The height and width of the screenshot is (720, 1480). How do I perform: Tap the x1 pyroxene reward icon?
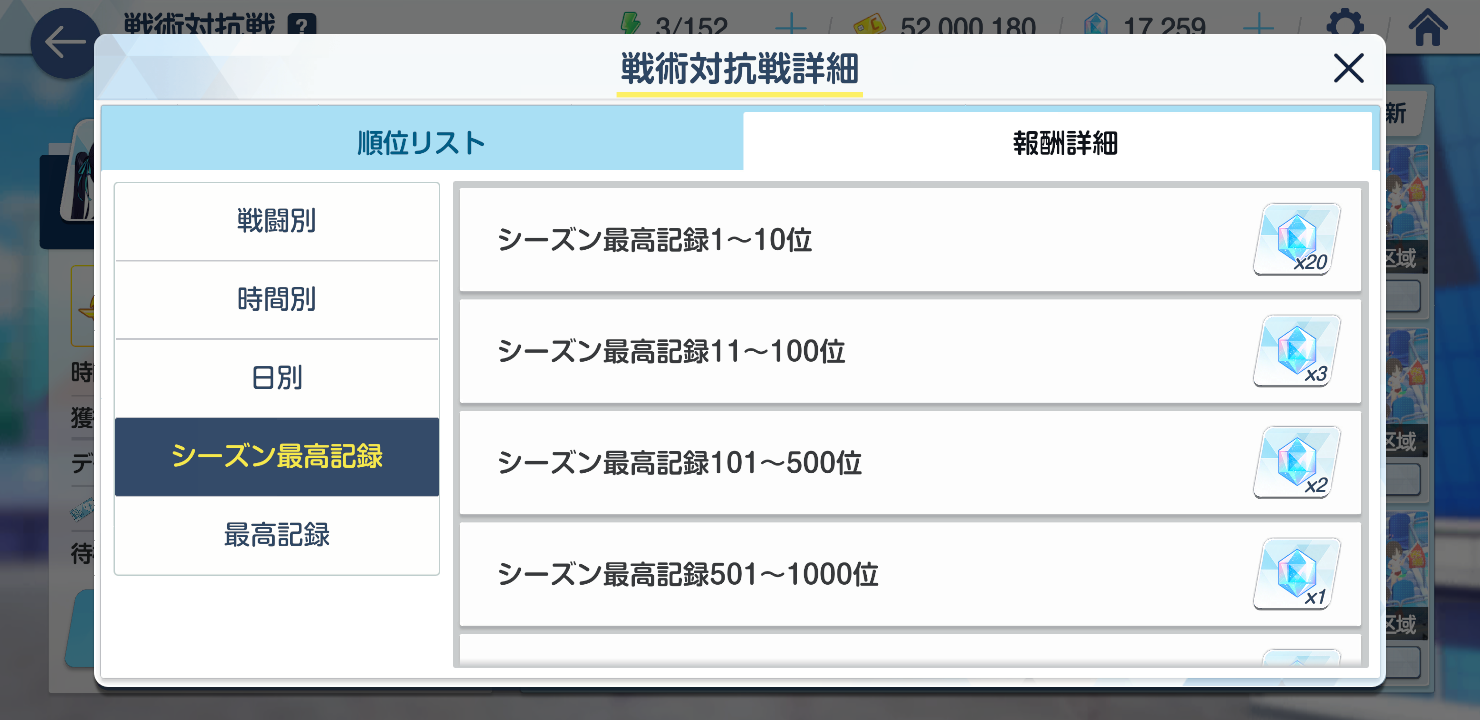[1296, 574]
